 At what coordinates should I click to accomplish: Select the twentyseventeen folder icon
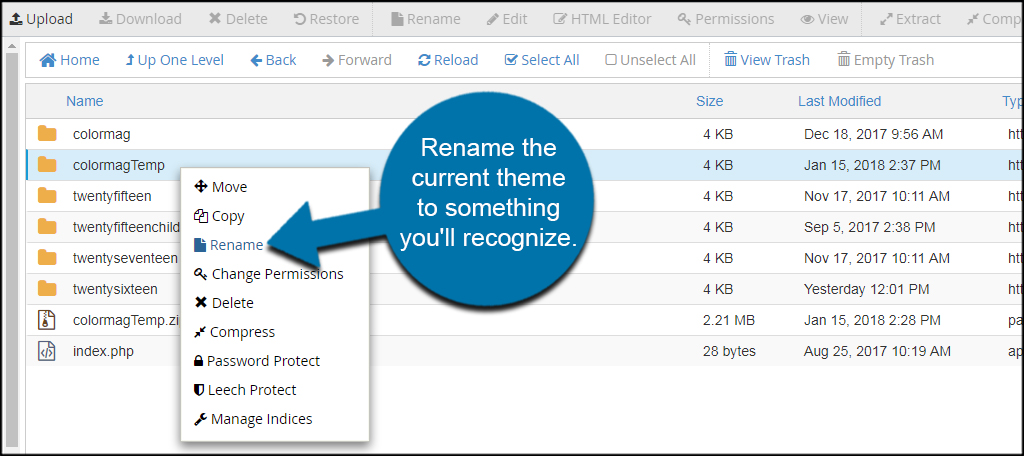point(47,257)
